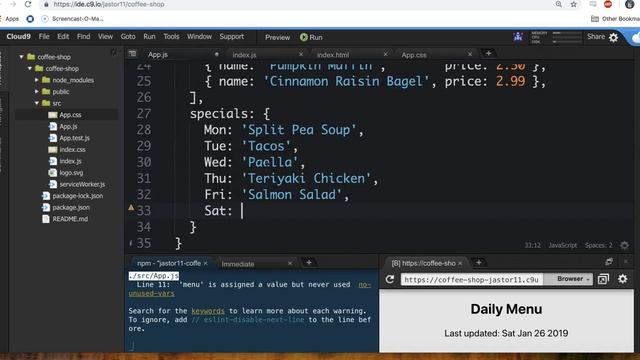Select README.md in the file tree
The height and width of the screenshot is (360, 640).
coord(70,219)
